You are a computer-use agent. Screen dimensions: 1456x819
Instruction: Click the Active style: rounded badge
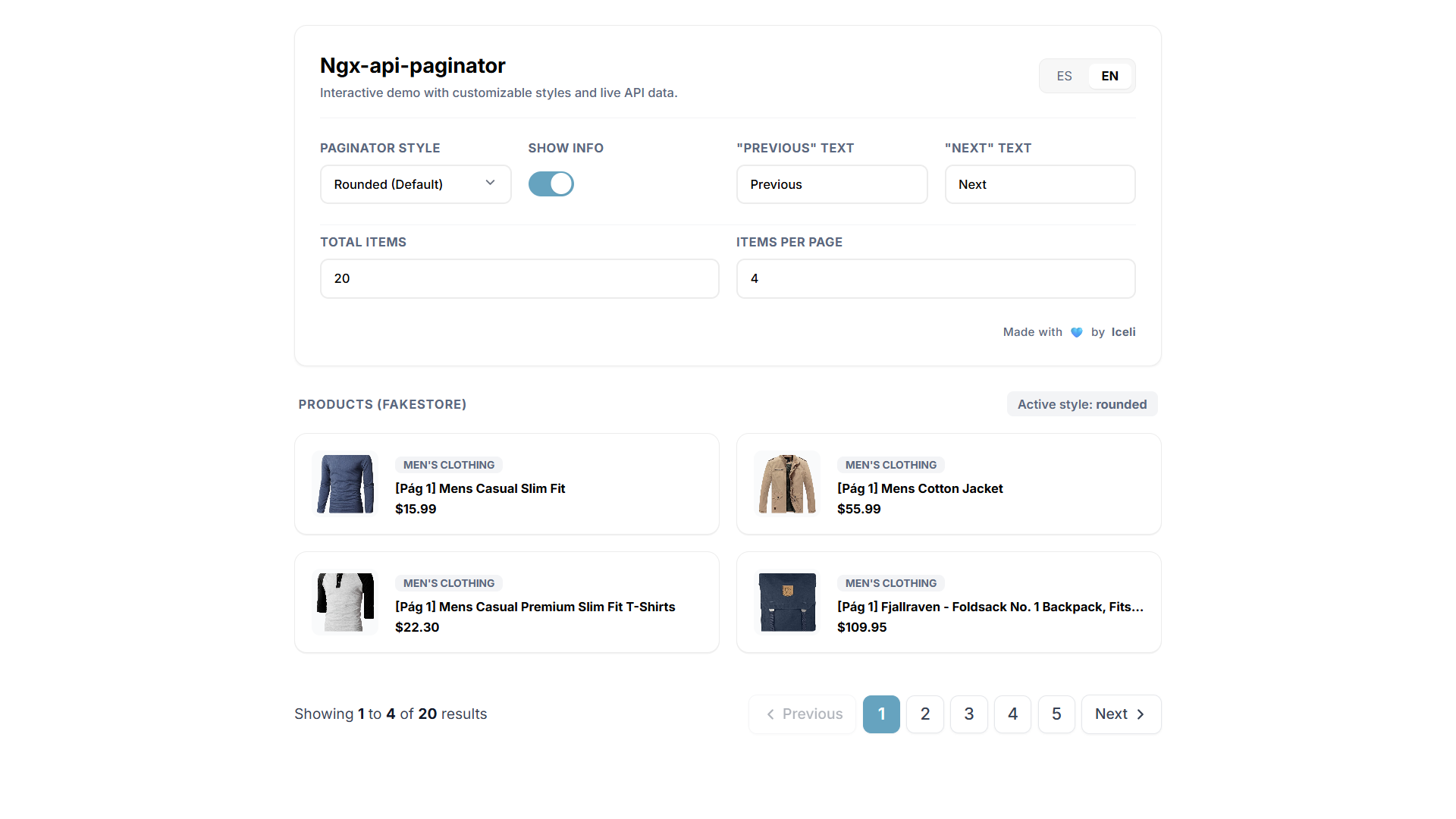click(x=1082, y=404)
